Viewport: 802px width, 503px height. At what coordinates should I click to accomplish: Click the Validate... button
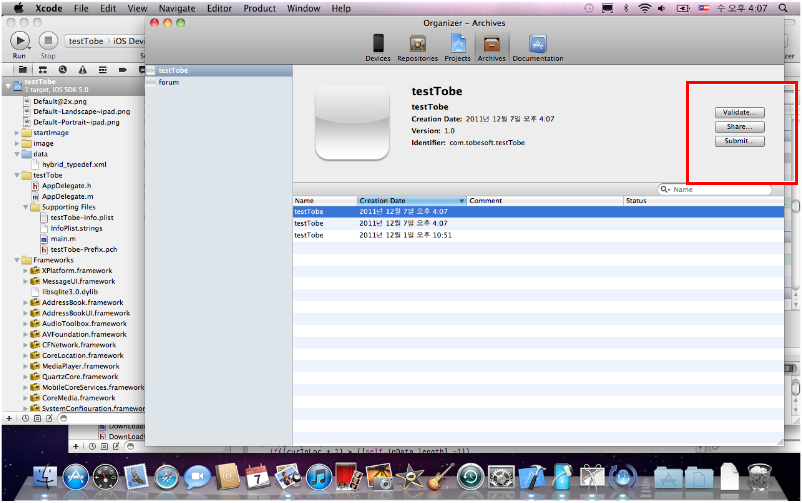click(x=740, y=113)
